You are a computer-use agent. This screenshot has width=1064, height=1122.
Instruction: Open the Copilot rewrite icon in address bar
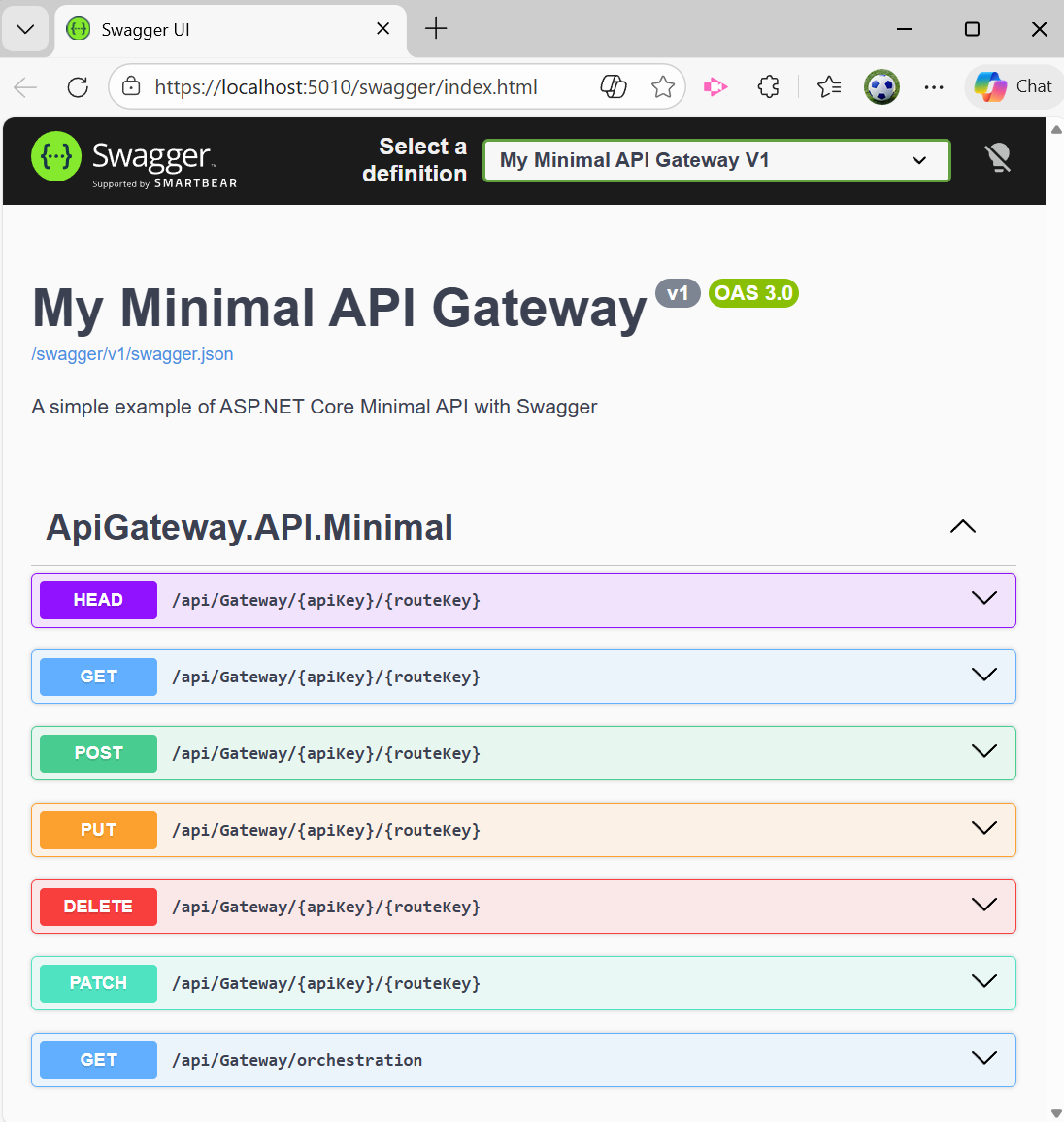coord(614,86)
